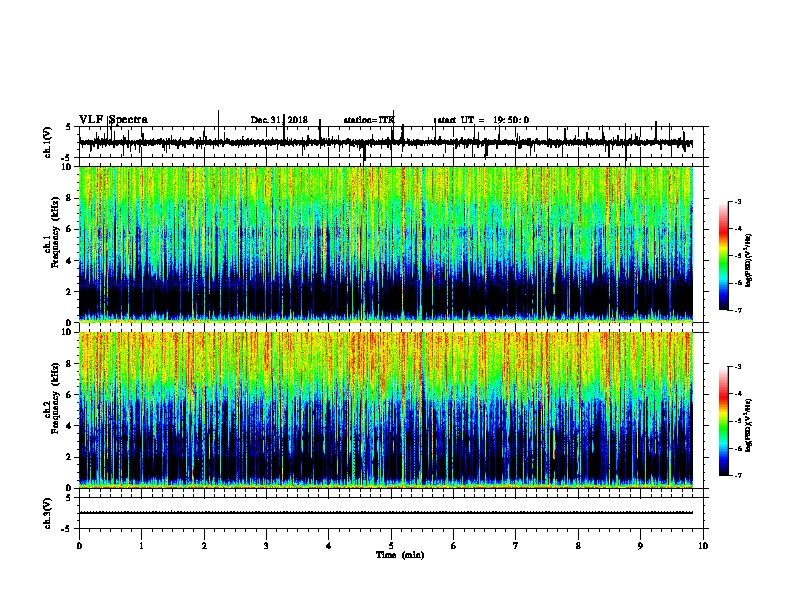792x612 pixels.
Task: Click inside the ch.2 spectrogram panel
Action: point(386,410)
